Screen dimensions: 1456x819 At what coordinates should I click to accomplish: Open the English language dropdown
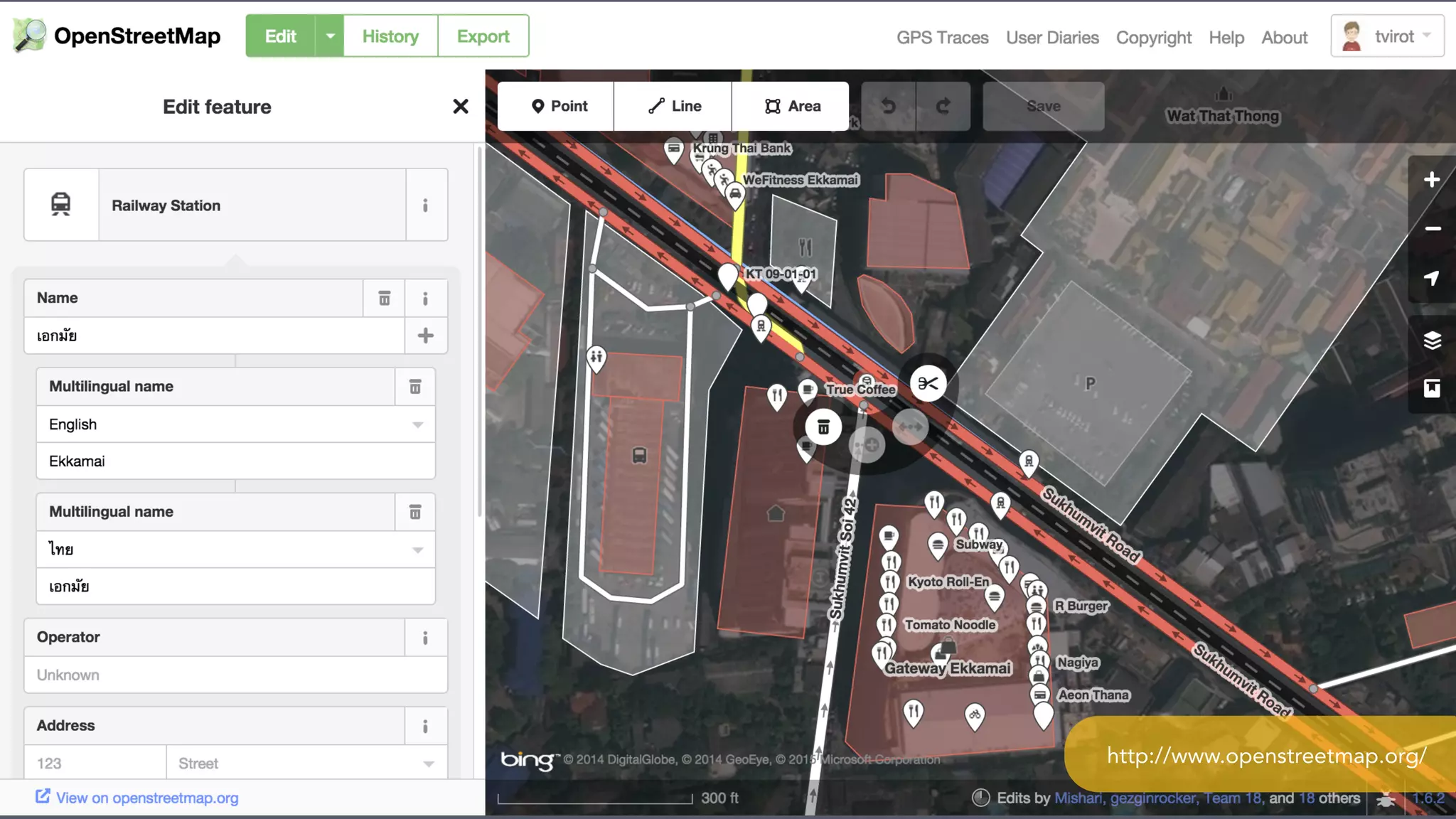click(x=417, y=425)
